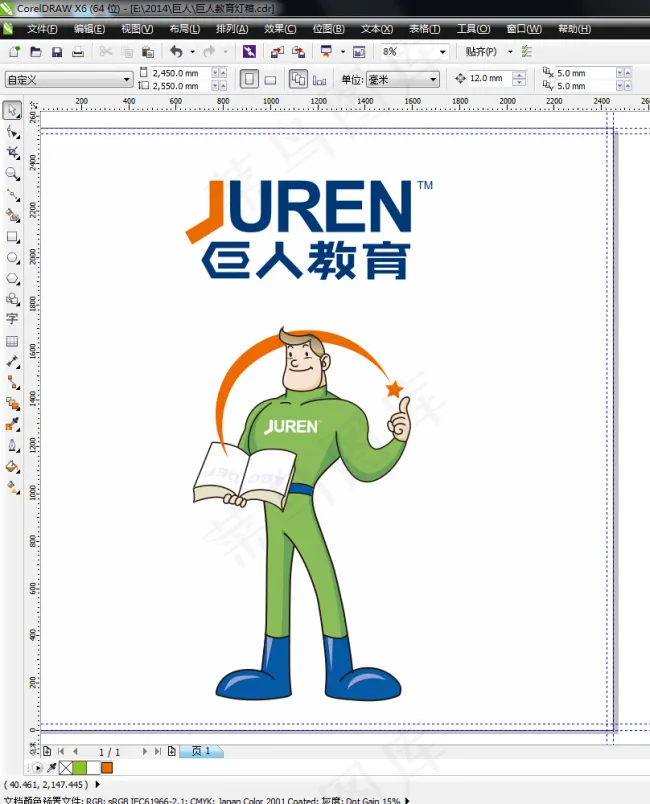Expand the document palette flyout arrow
This screenshot has width=650, height=804.
tap(37, 768)
